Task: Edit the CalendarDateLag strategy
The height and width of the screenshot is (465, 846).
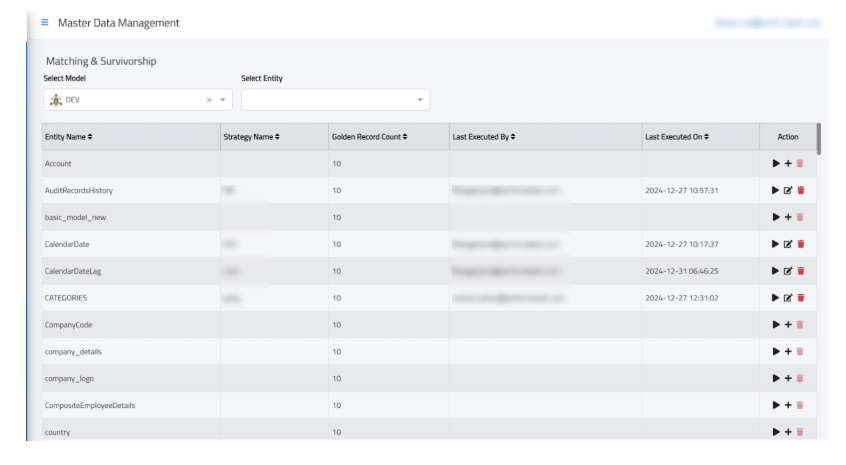Action: click(x=788, y=271)
